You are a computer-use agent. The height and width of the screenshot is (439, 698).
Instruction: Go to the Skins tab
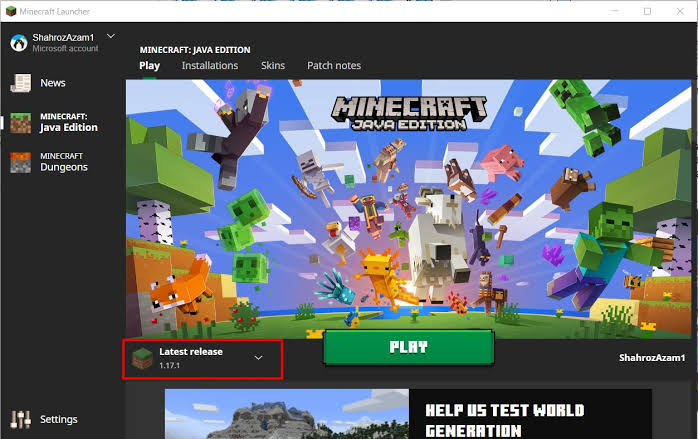[x=272, y=66]
